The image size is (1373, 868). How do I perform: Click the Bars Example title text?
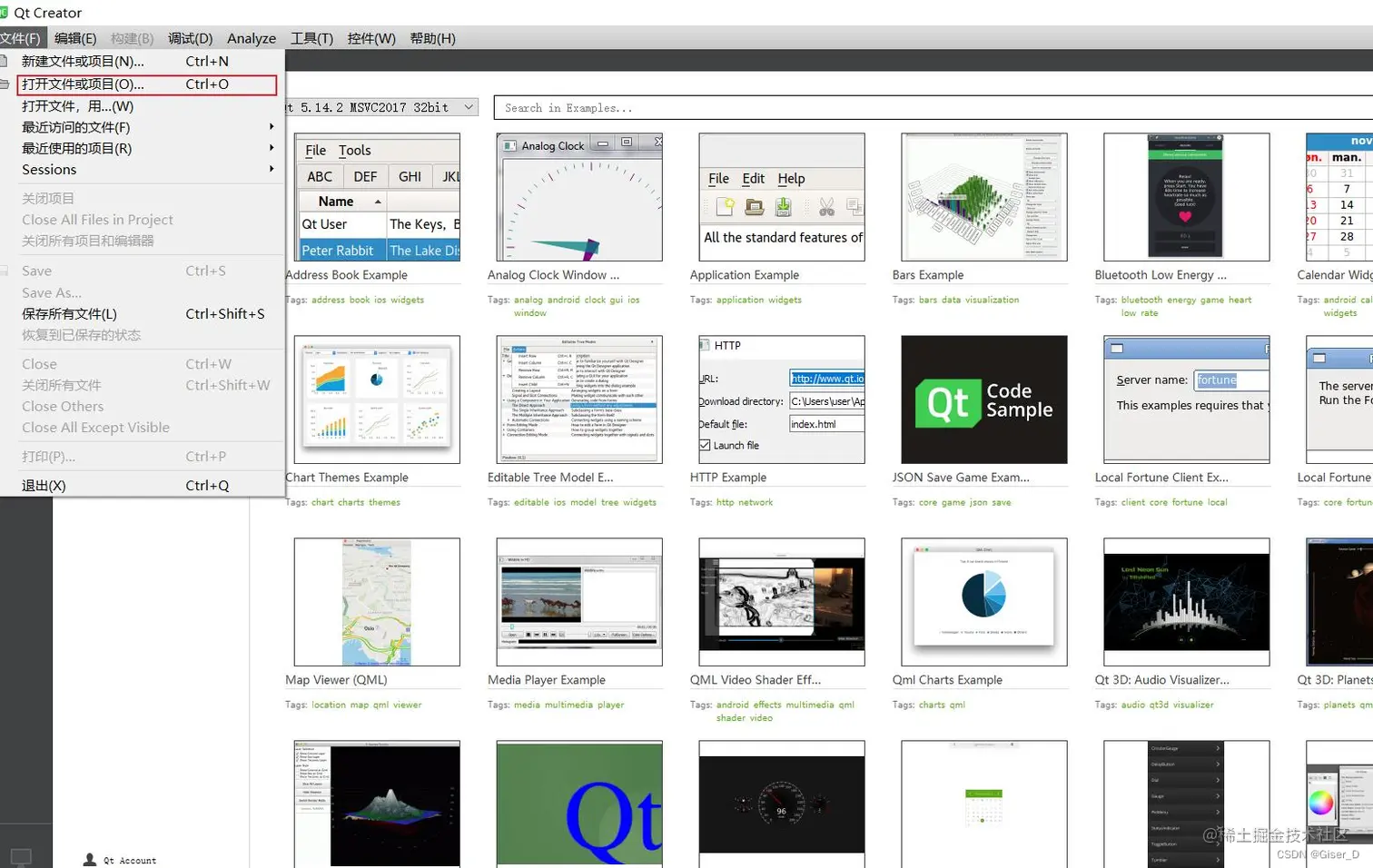point(928,275)
